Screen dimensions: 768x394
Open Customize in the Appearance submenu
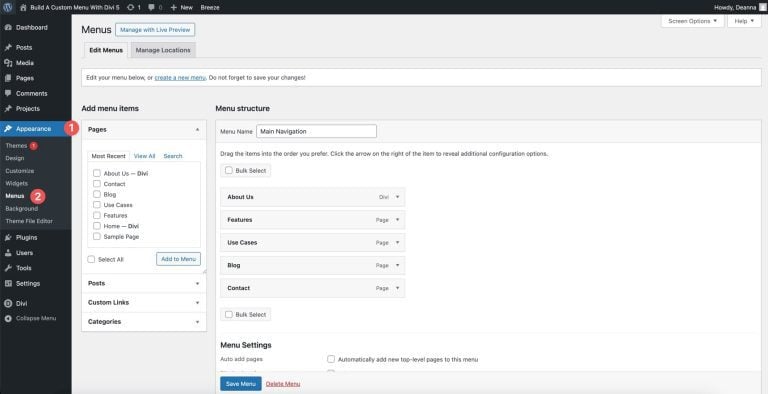(x=20, y=171)
